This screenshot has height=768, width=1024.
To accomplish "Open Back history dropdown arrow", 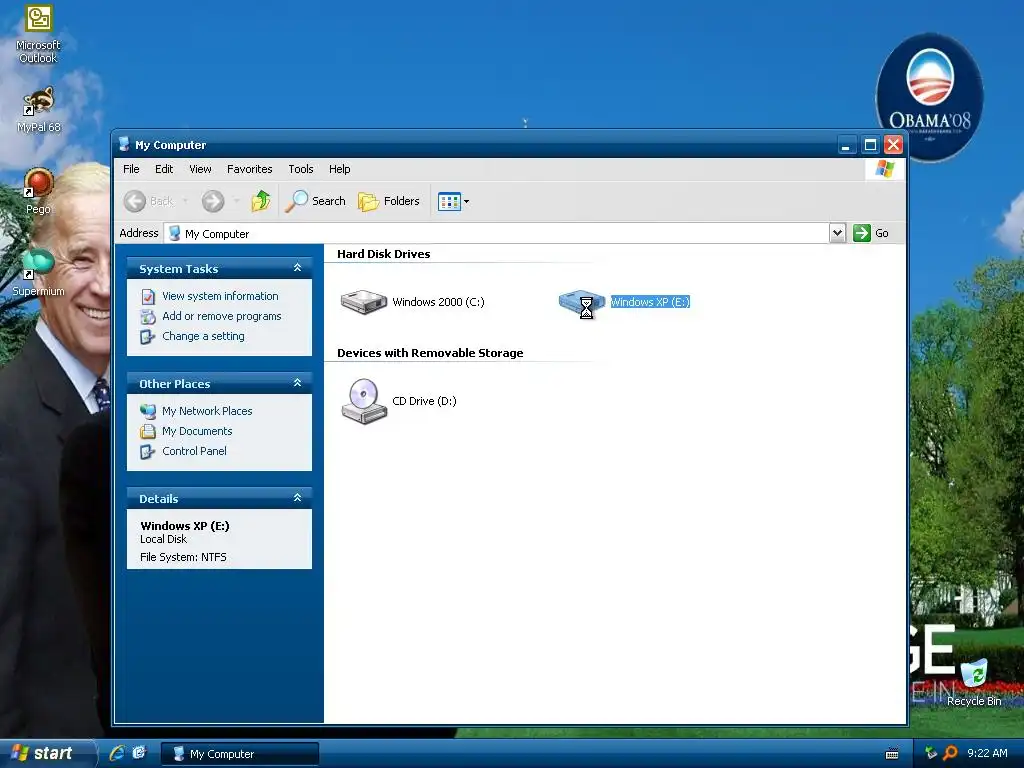I will click(185, 201).
